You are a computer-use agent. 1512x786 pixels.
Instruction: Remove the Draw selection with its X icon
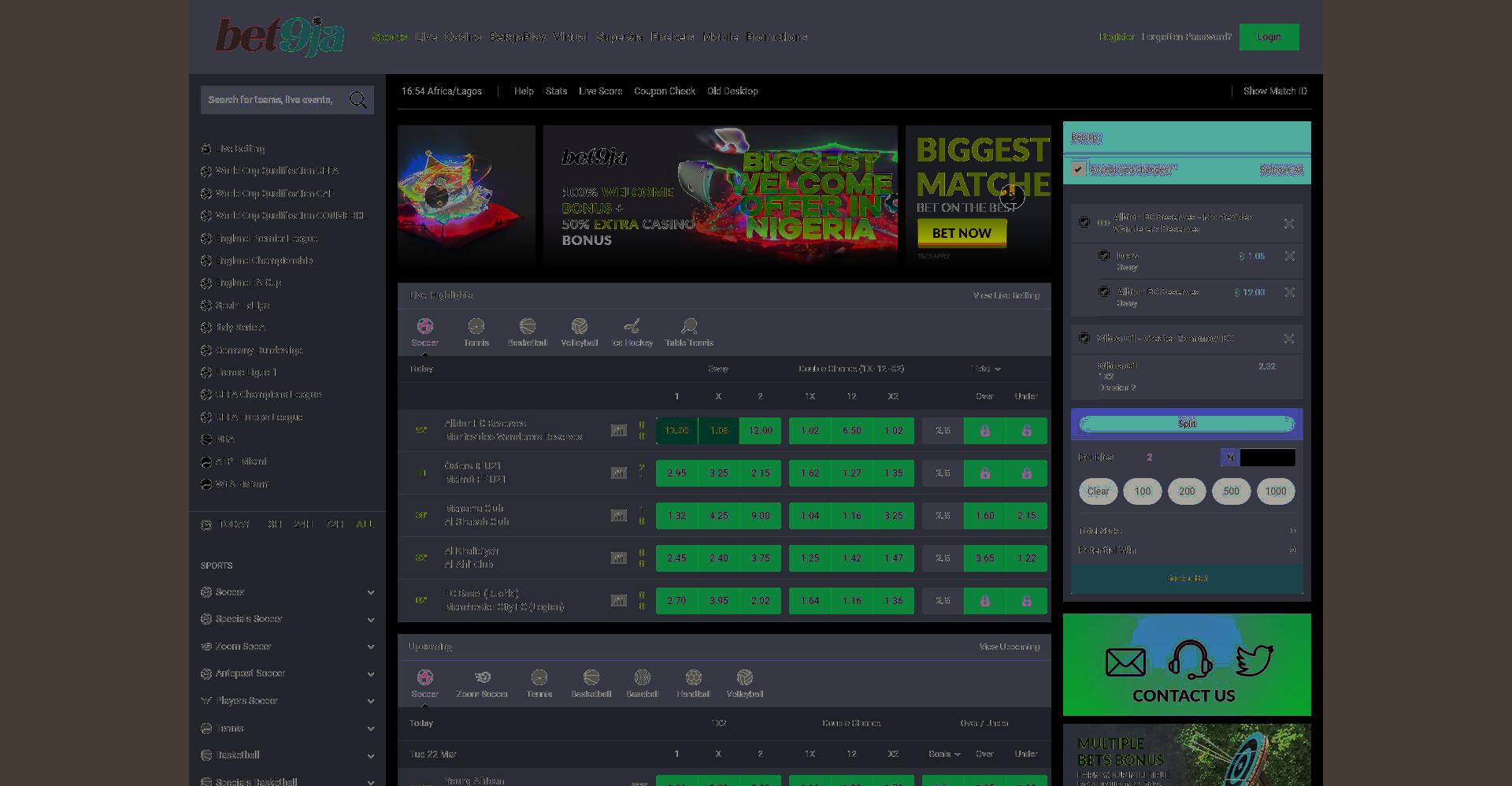(1289, 256)
